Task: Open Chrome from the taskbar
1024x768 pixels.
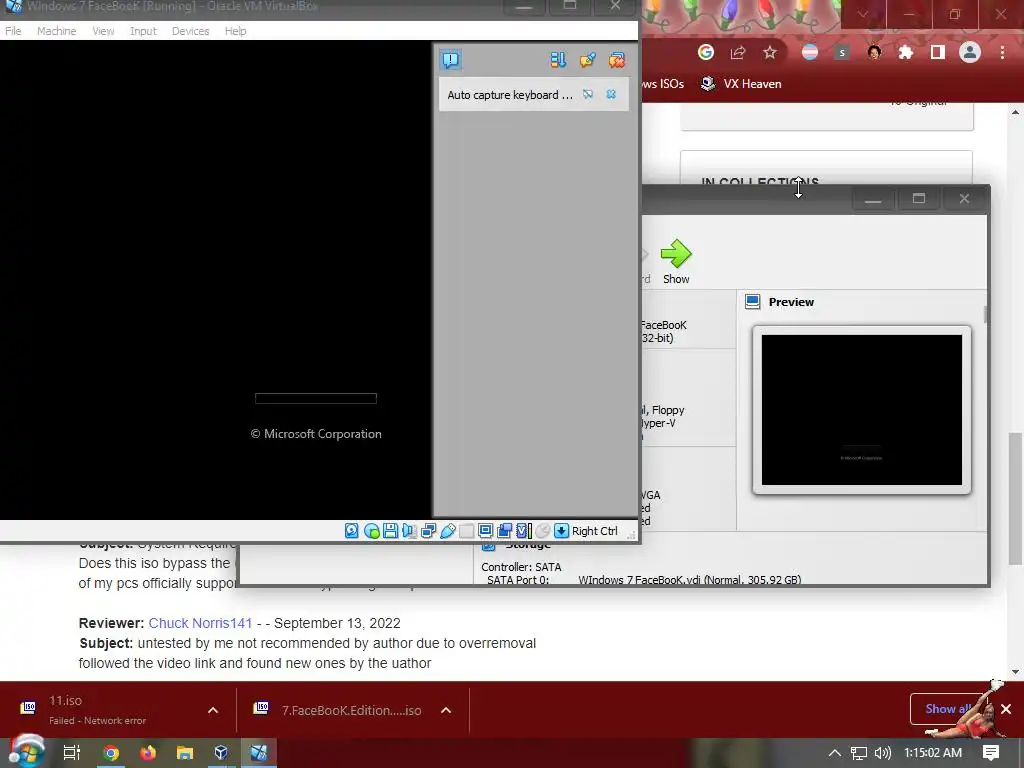Action: [110, 753]
